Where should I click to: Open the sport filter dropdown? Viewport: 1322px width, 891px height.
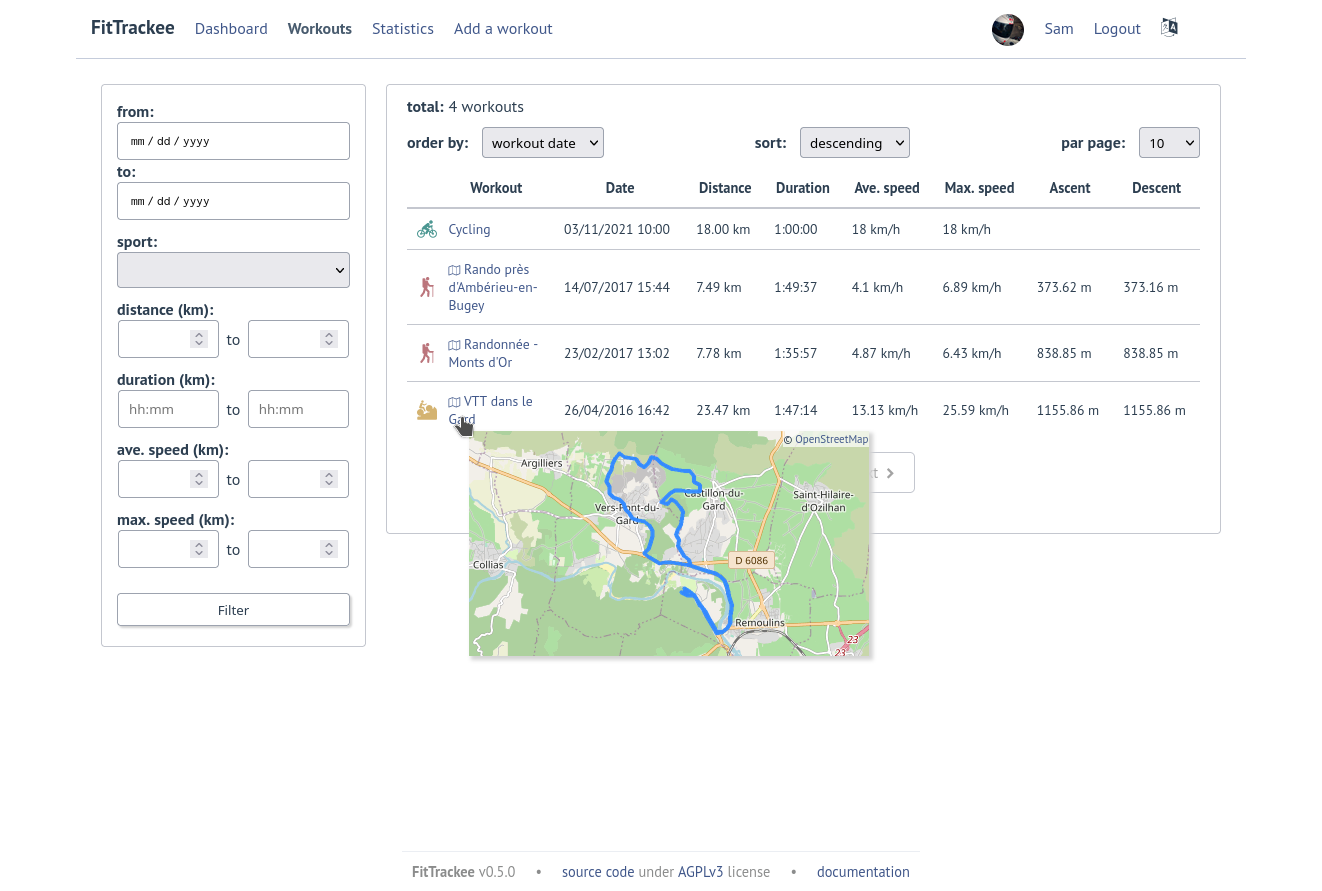(x=233, y=270)
